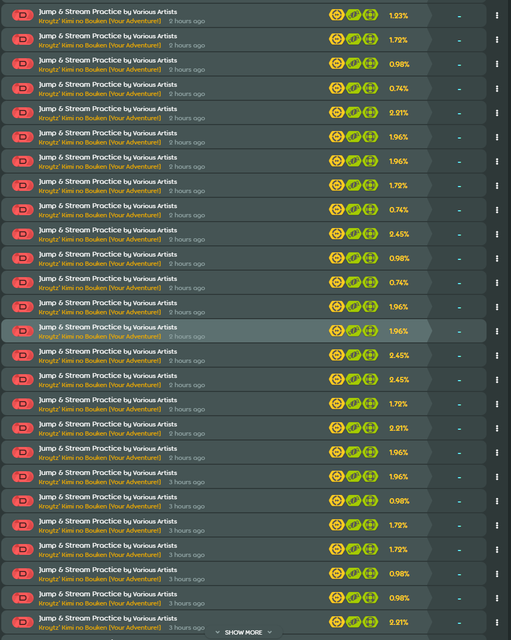The height and width of the screenshot is (640, 511).
Task: Open Jump & Stream Practice title in 1.96% '3 hours ago' row
Action: pos(108,473)
